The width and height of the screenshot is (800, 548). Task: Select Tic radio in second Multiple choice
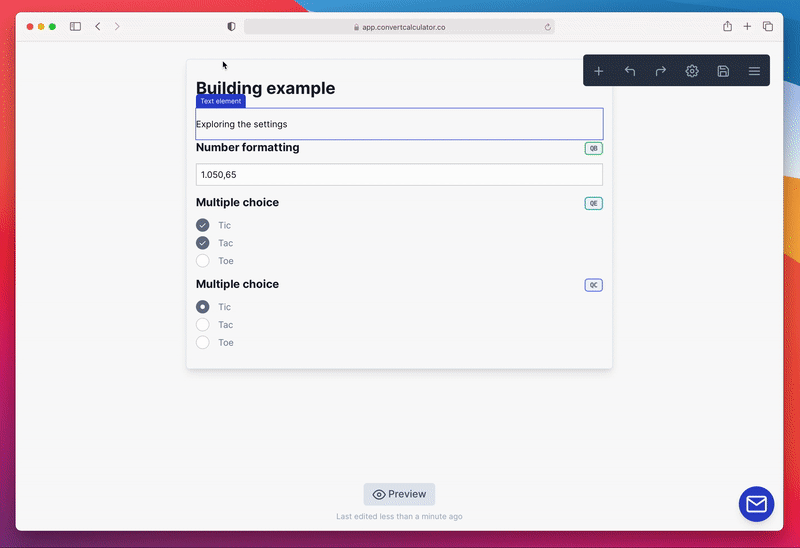[203, 307]
